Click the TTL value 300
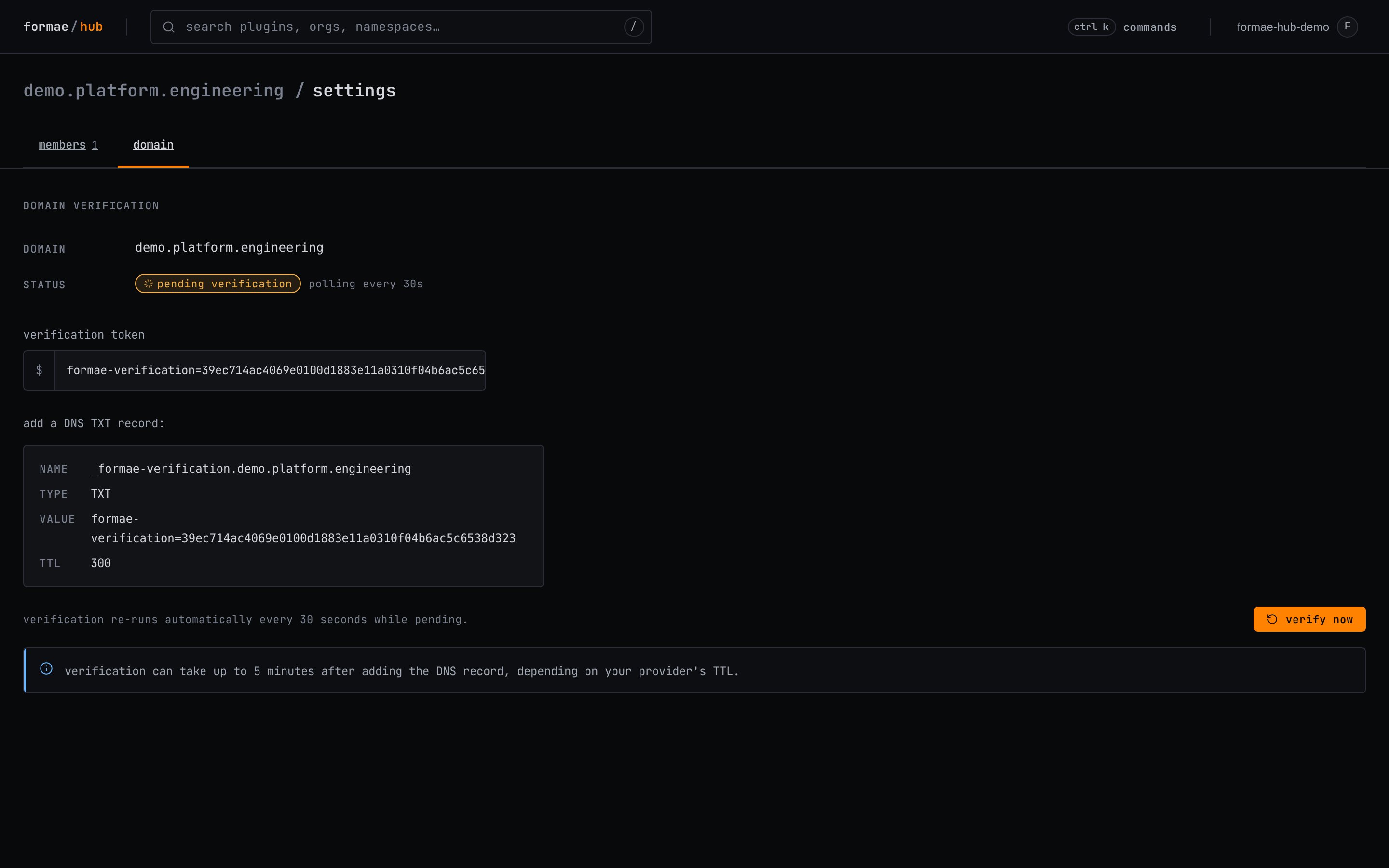The height and width of the screenshot is (868, 1389). [x=101, y=563]
